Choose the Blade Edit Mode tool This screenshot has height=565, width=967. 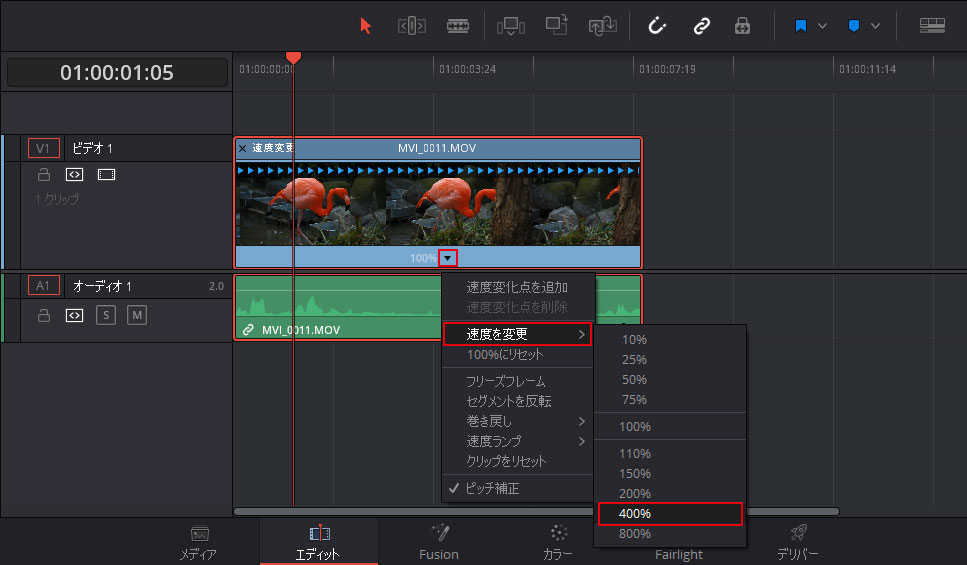pos(458,26)
